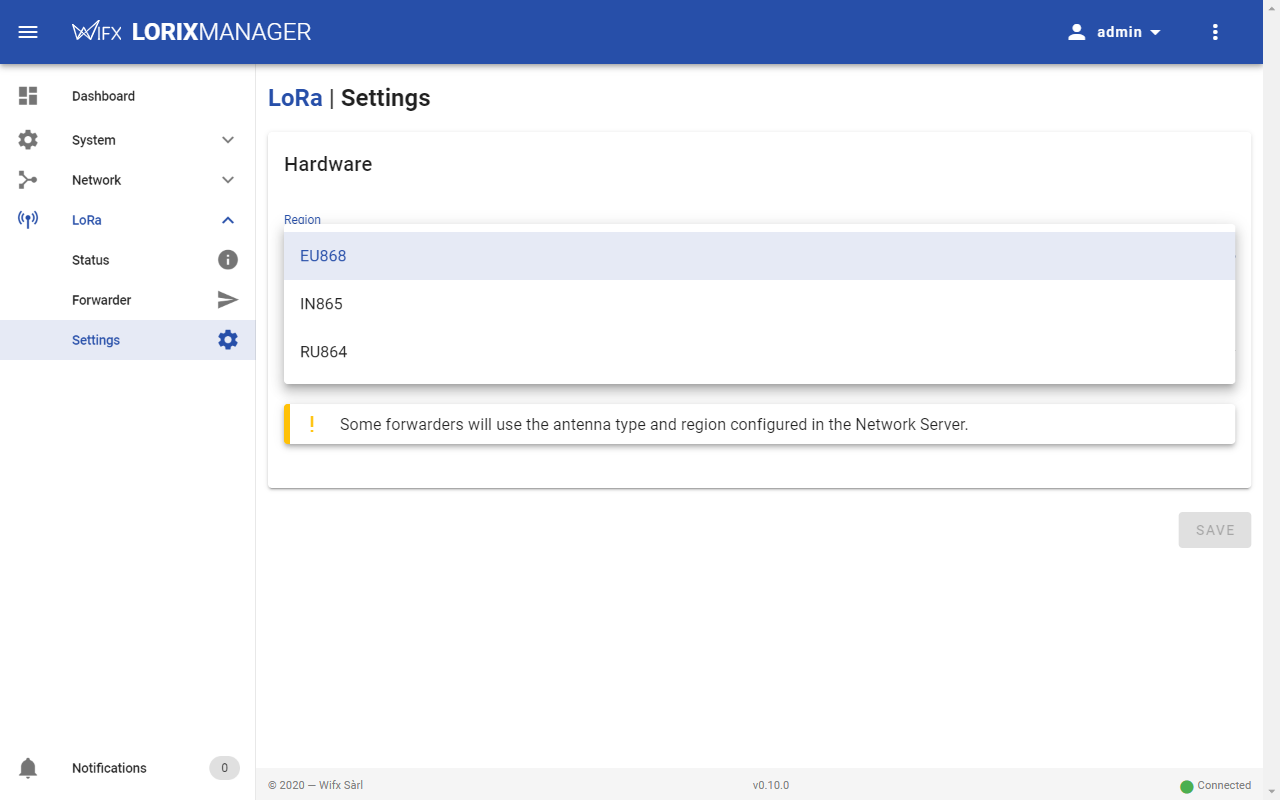Select EU868 region option
The image size is (1280, 800).
323,256
